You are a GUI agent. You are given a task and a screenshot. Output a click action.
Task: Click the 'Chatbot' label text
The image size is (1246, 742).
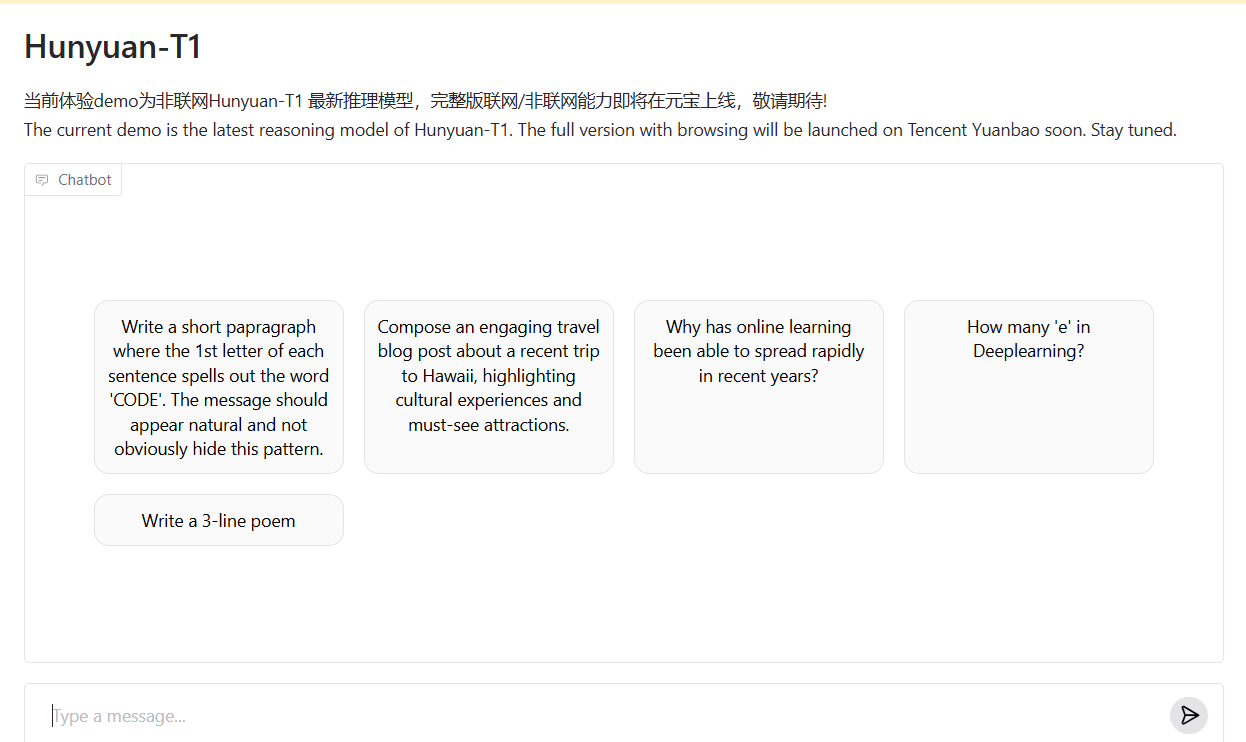coord(85,180)
